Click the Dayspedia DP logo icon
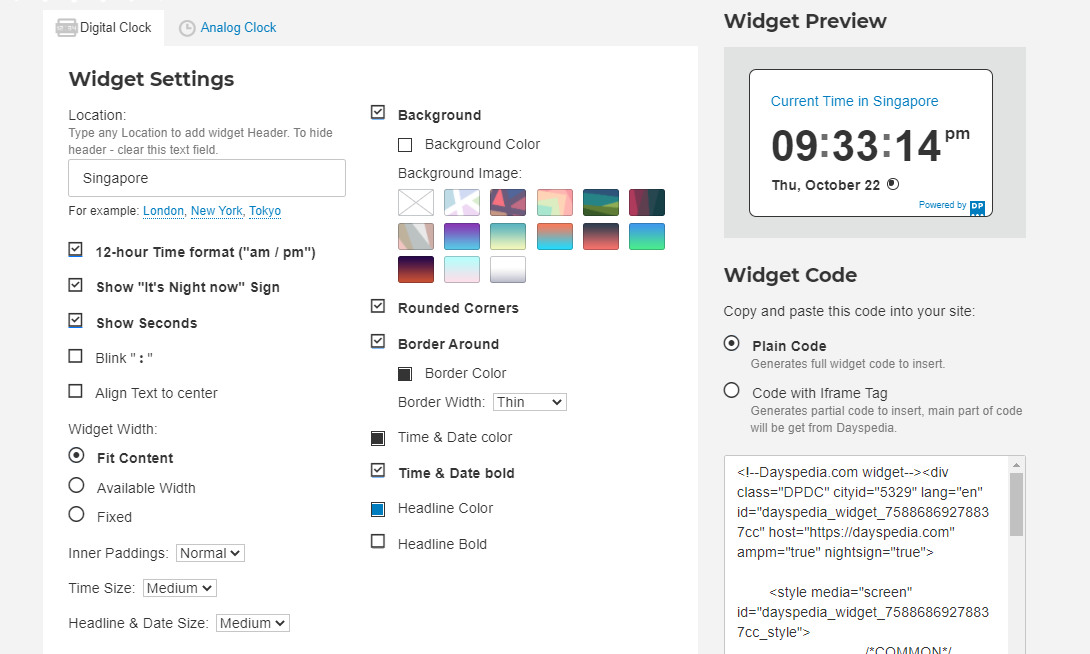The image size is (1090, 654). click(x=977, y=207)
